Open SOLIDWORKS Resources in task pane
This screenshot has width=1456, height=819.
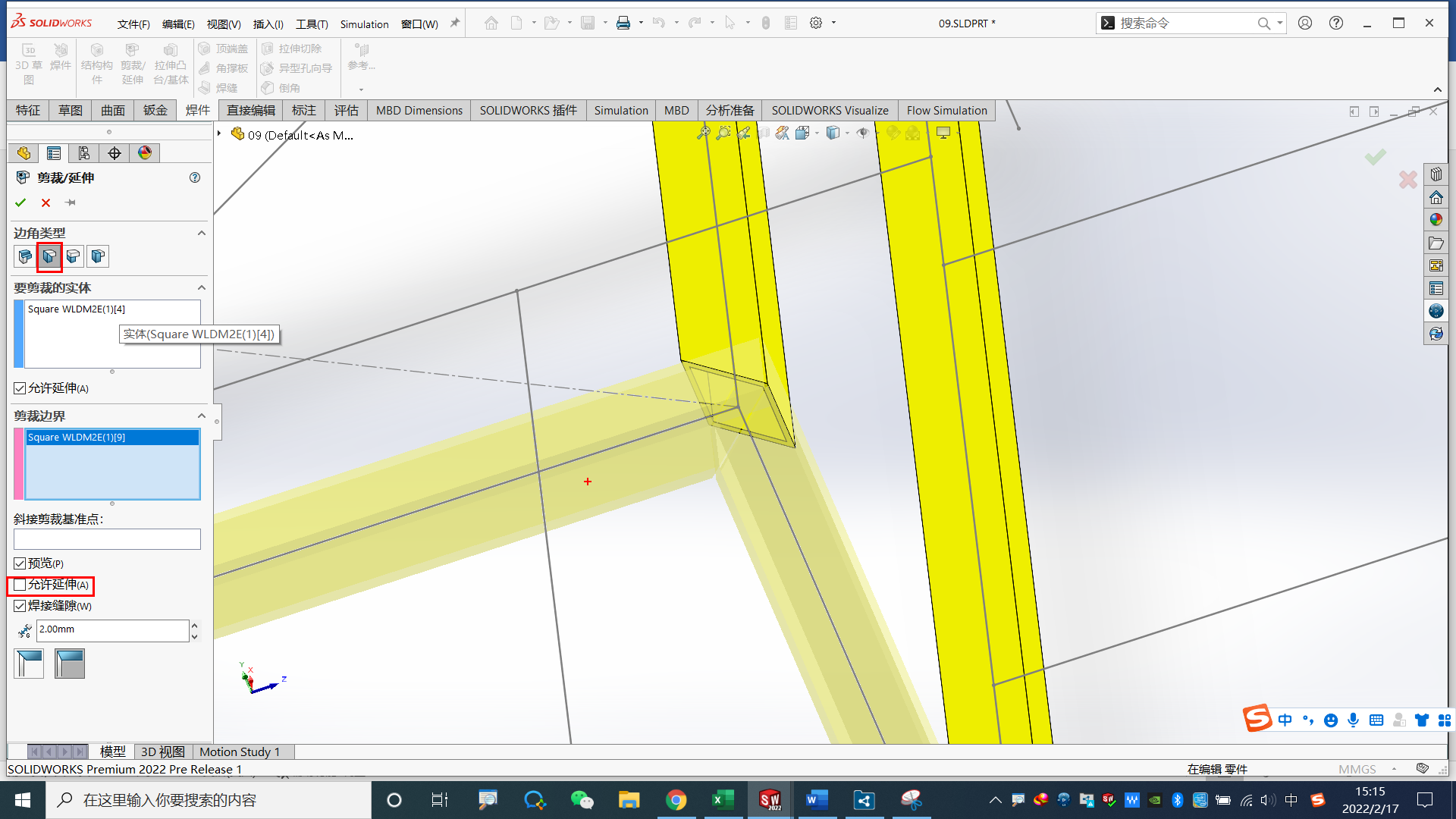[x=1436, y=174]
